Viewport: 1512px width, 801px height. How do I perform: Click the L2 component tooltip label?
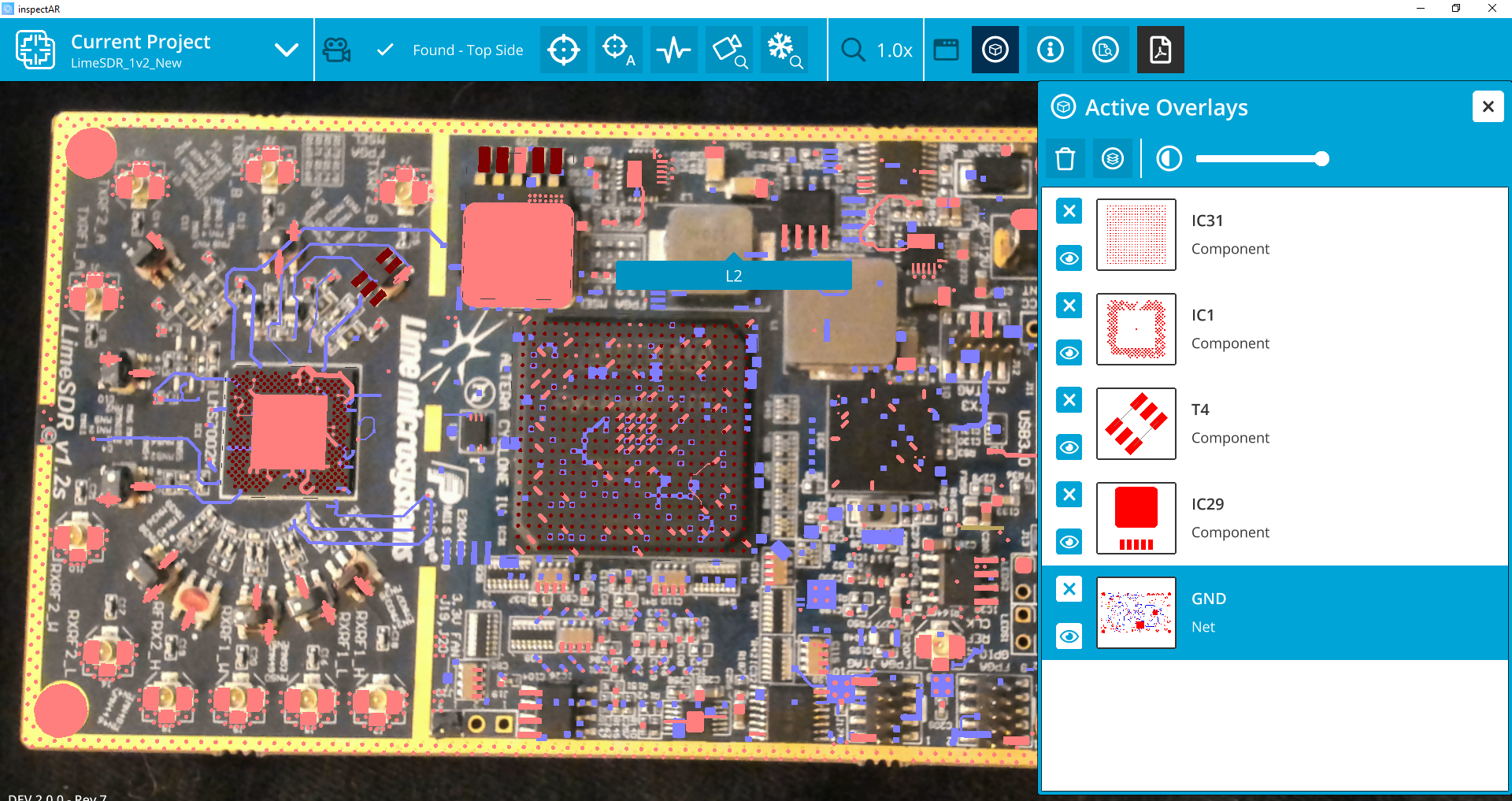tap(734, 276)
